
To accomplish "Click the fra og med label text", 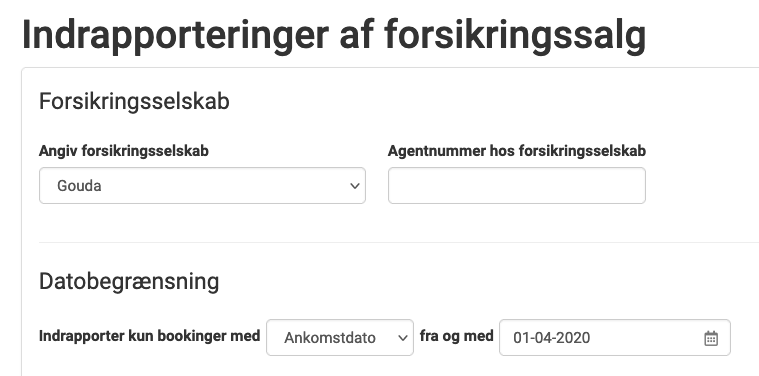I will click(x=456, y=336).
